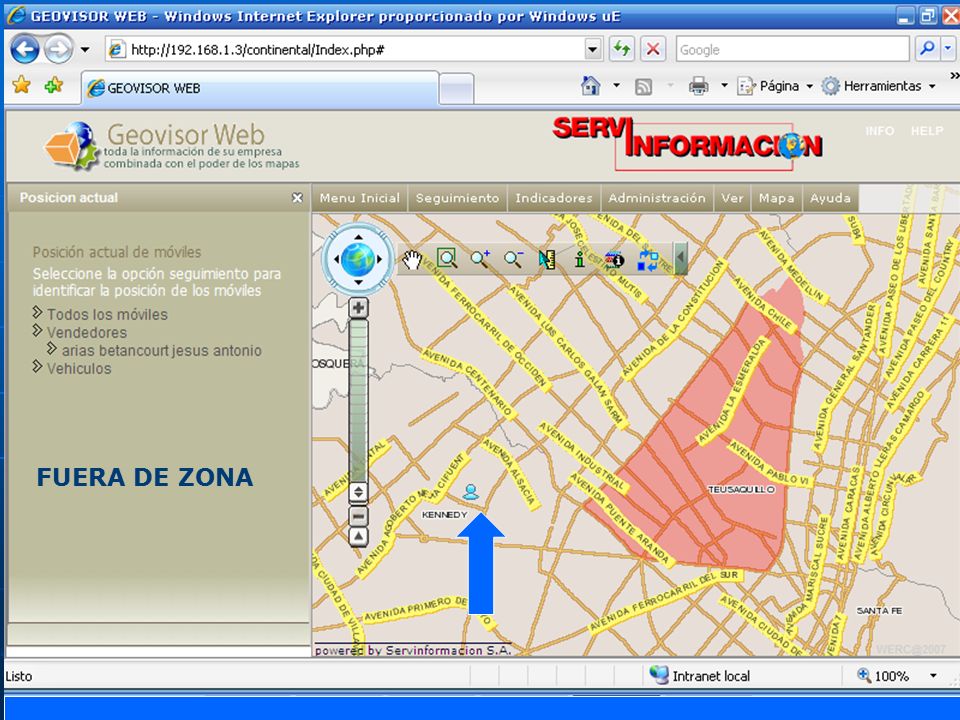Select the zoom out magnifier tool

(513, 259)
